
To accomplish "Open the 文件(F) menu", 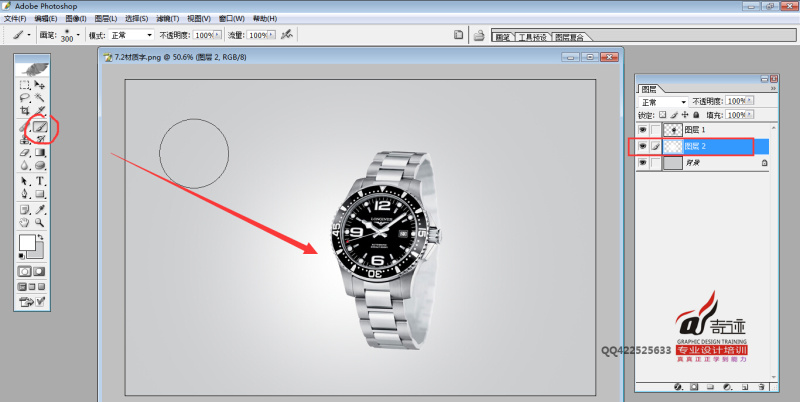I will coord(15,18).
